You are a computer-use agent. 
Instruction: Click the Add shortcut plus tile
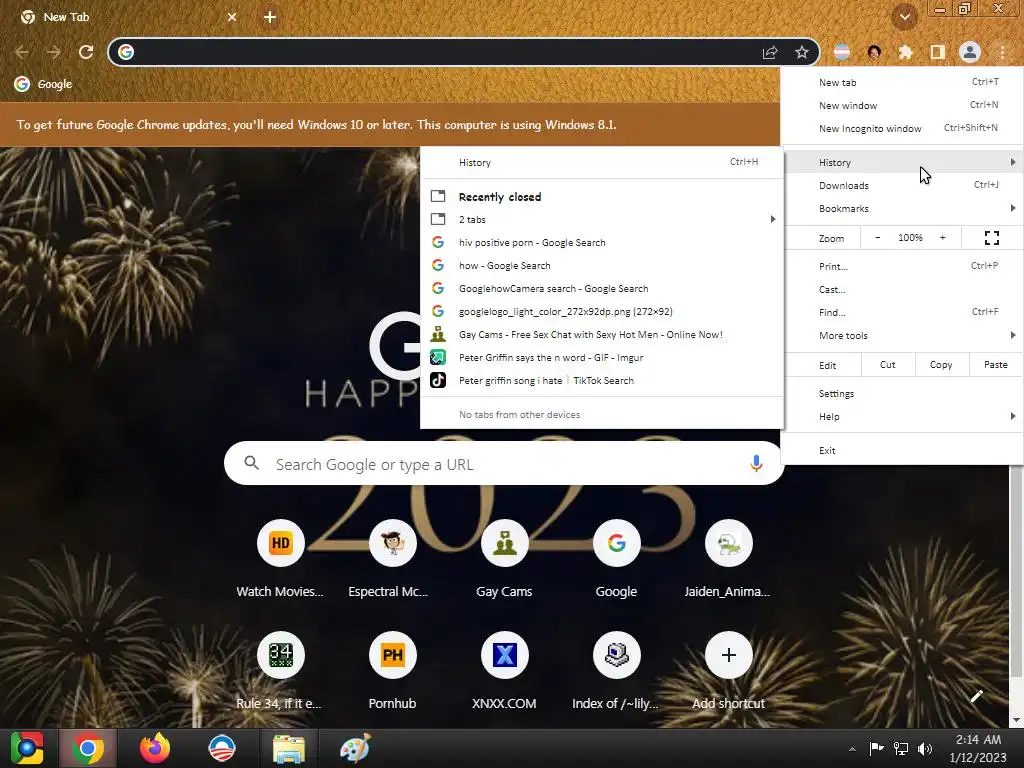click(728, 671)
